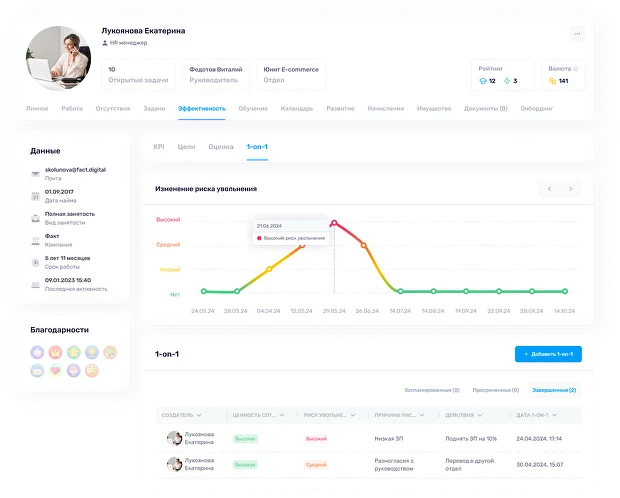Show Просроченные (0) meetings

click(x=495, y=390)
